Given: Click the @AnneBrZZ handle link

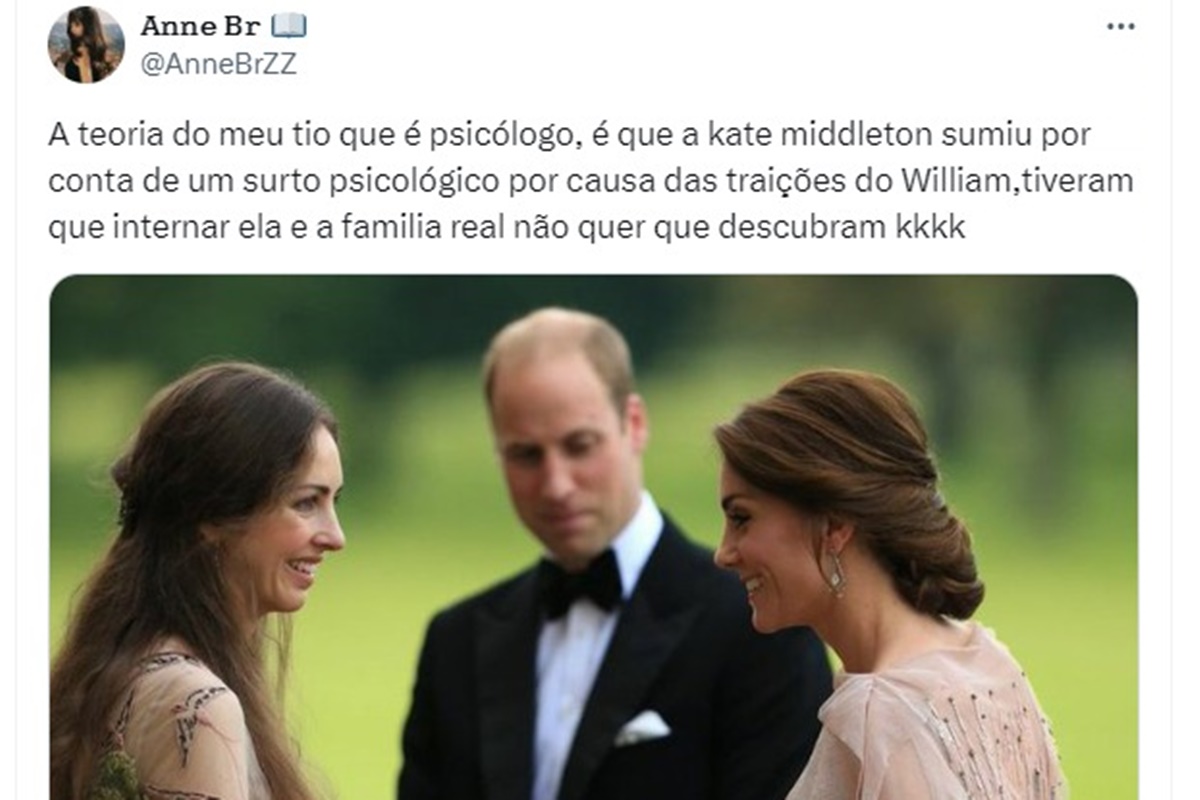Looking at the screenshot, I should [217, 64].
